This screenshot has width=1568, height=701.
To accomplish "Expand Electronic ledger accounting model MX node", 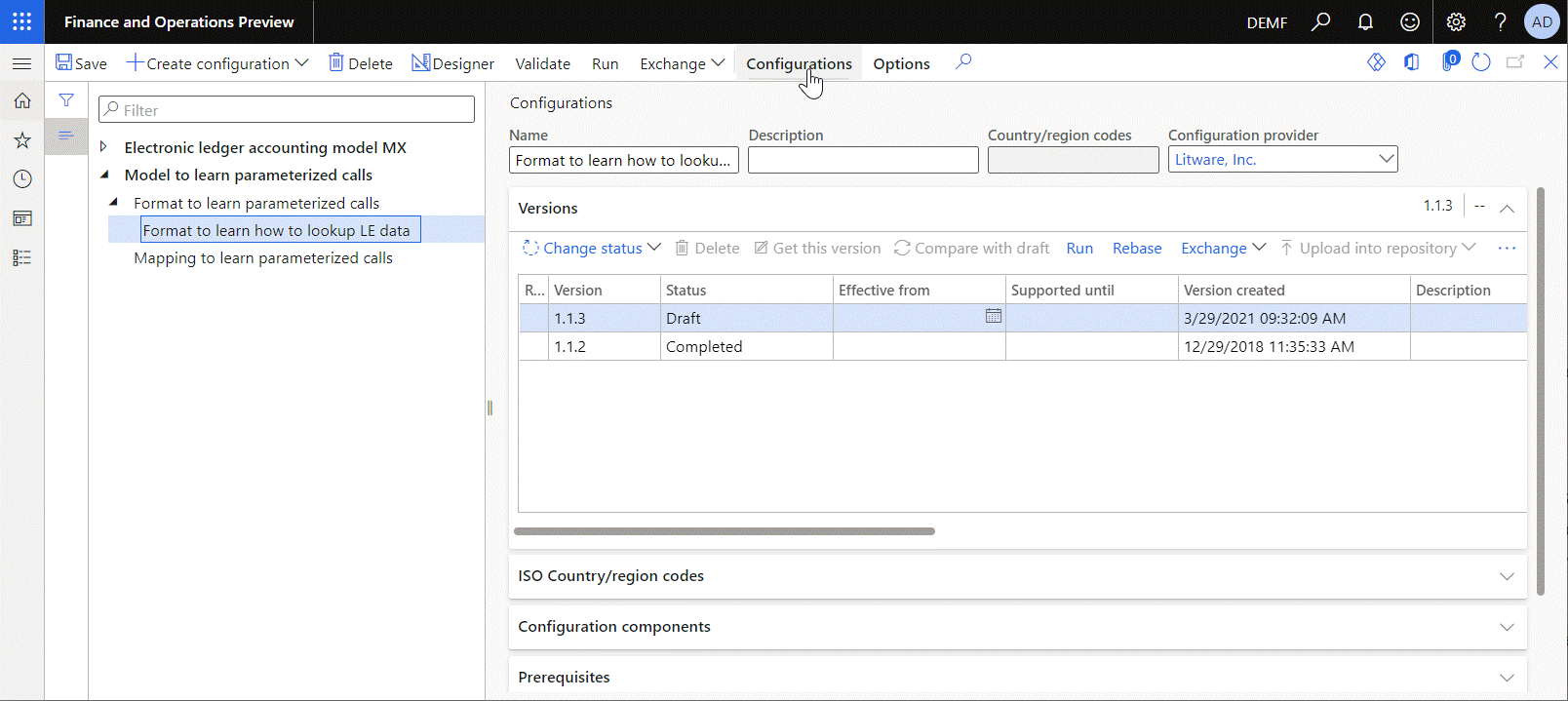I will pos(103,147).
